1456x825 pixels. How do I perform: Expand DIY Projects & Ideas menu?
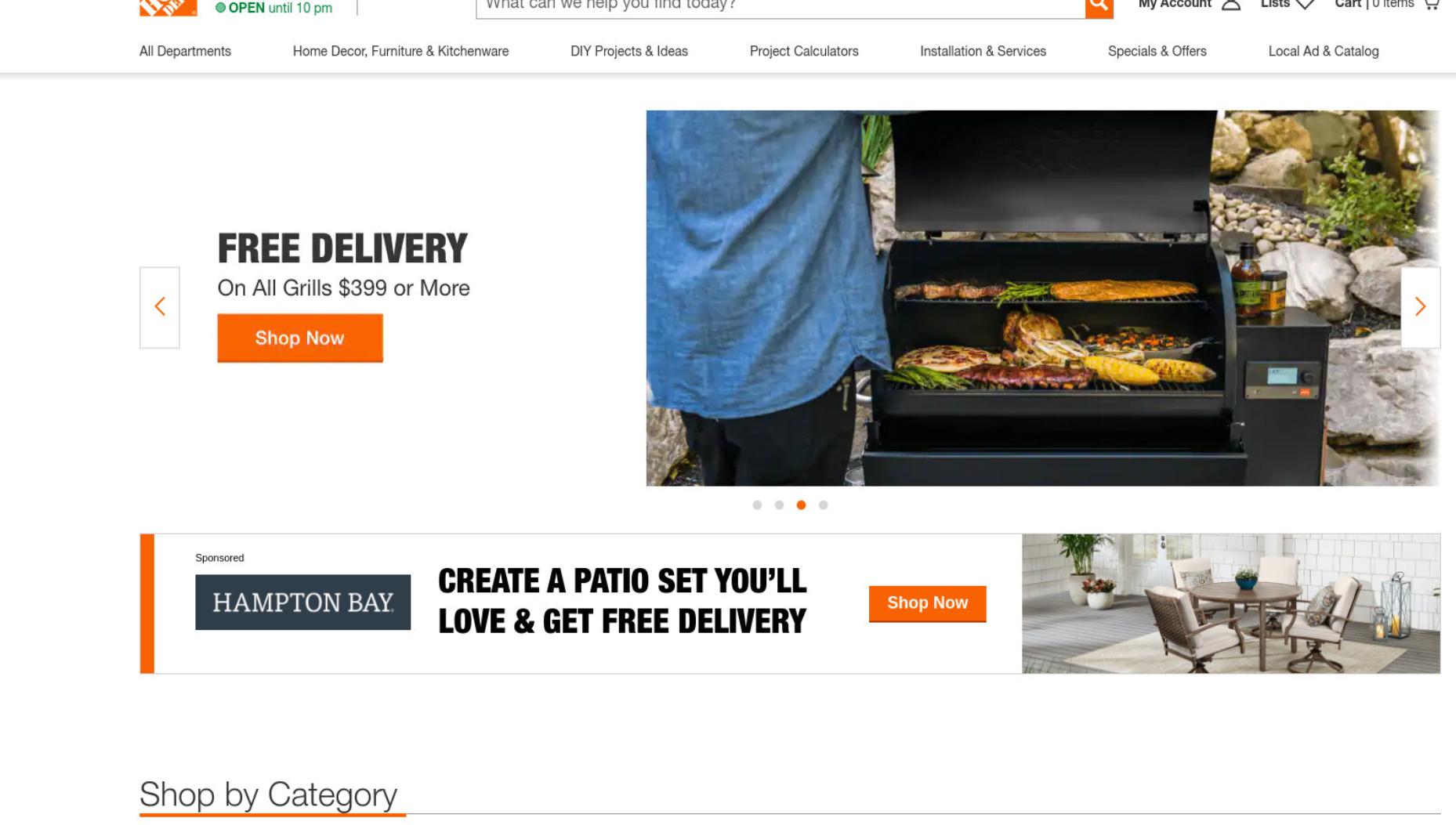[x=629, y=51]
